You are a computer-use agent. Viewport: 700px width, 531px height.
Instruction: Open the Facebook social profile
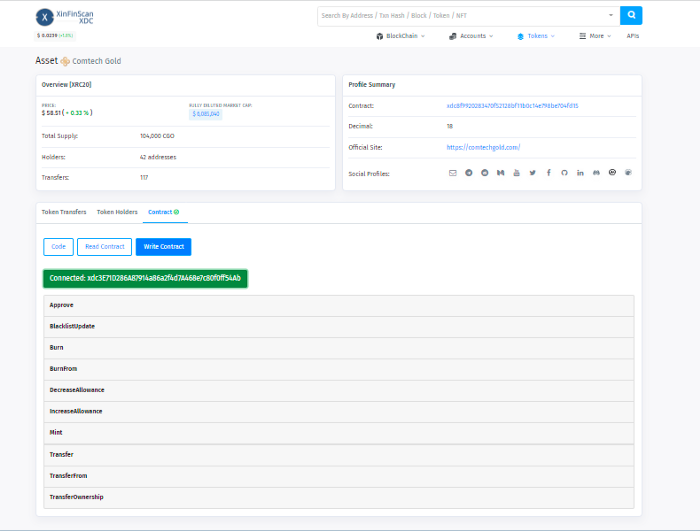pyautogui.click(x=548, y=173)
